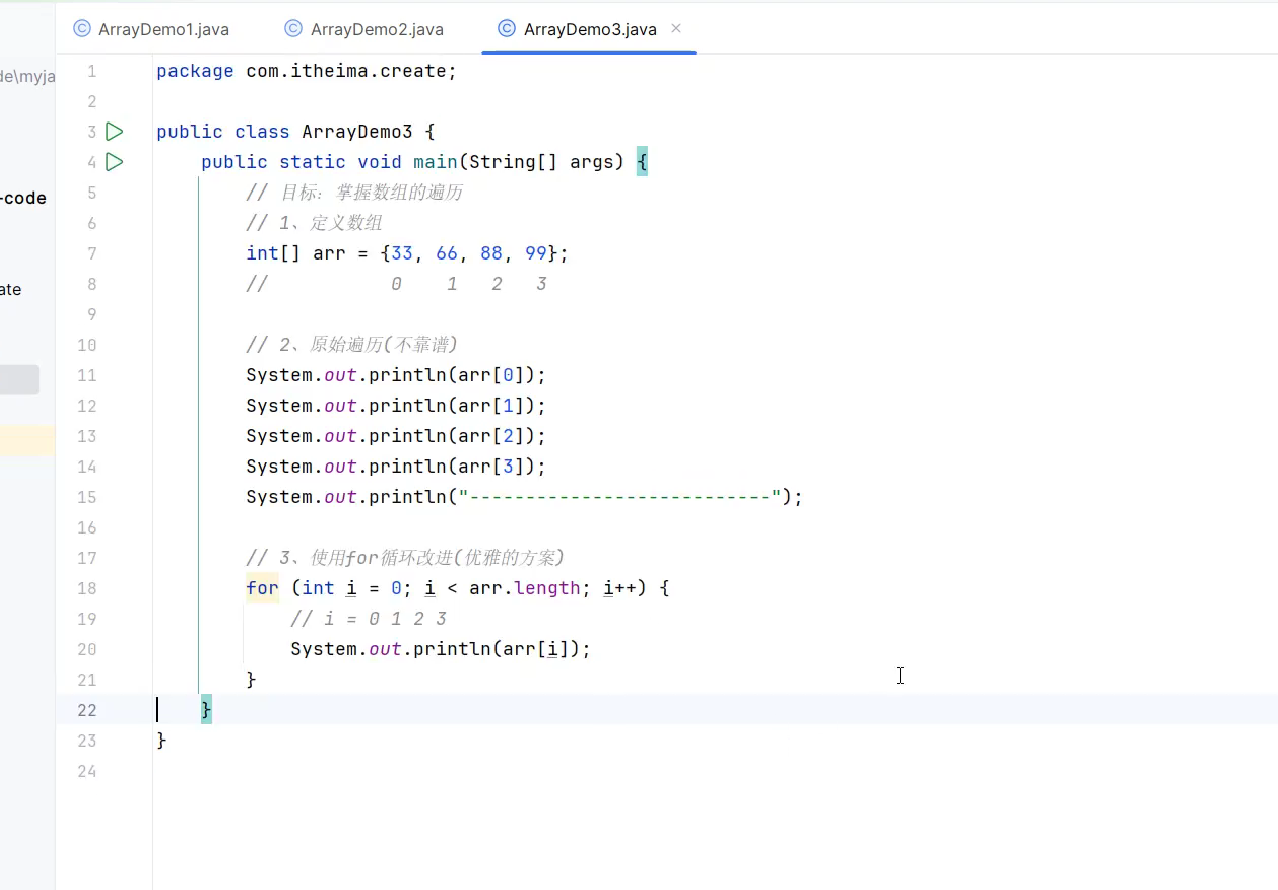Click the class icon on ArrayDemo3.java tab
This screenshot has height=890, width=1278.
(507, 29)
